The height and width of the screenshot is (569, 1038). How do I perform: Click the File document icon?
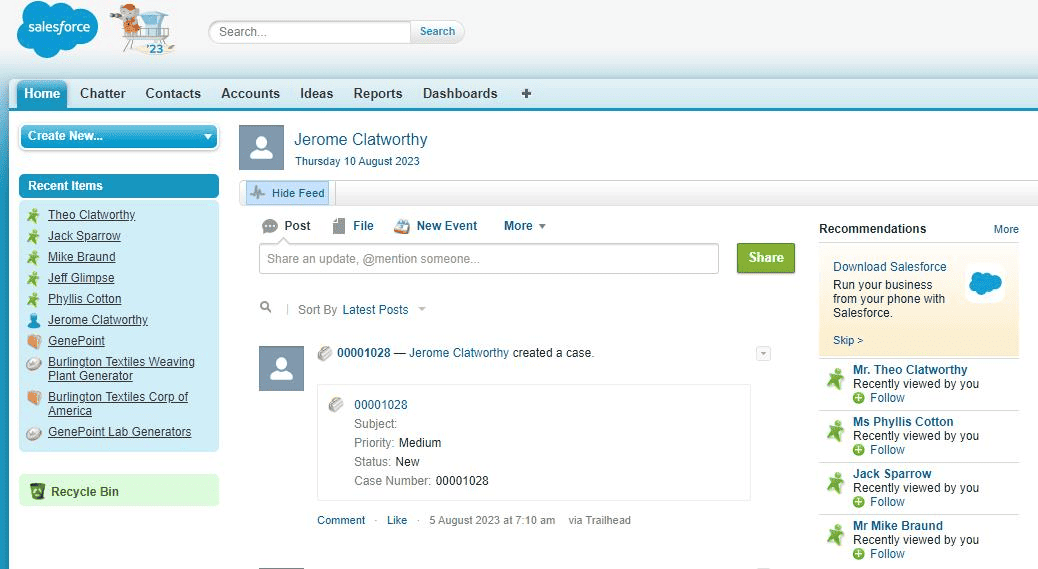click(339, 226)
